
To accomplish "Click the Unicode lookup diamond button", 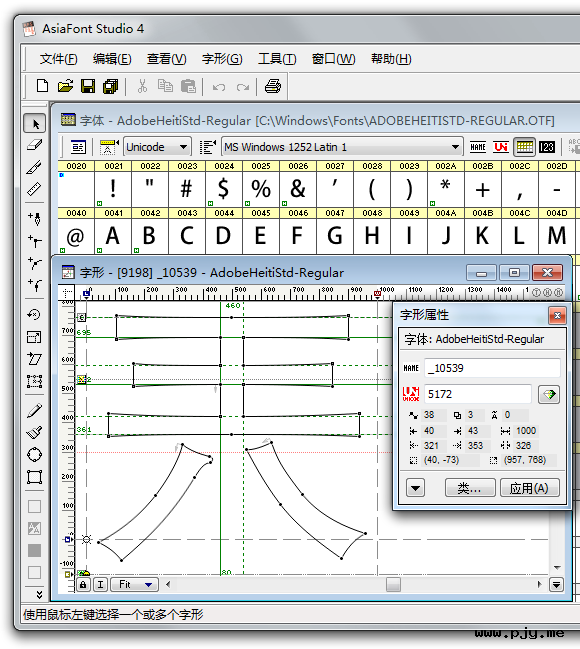I will 549,394.
